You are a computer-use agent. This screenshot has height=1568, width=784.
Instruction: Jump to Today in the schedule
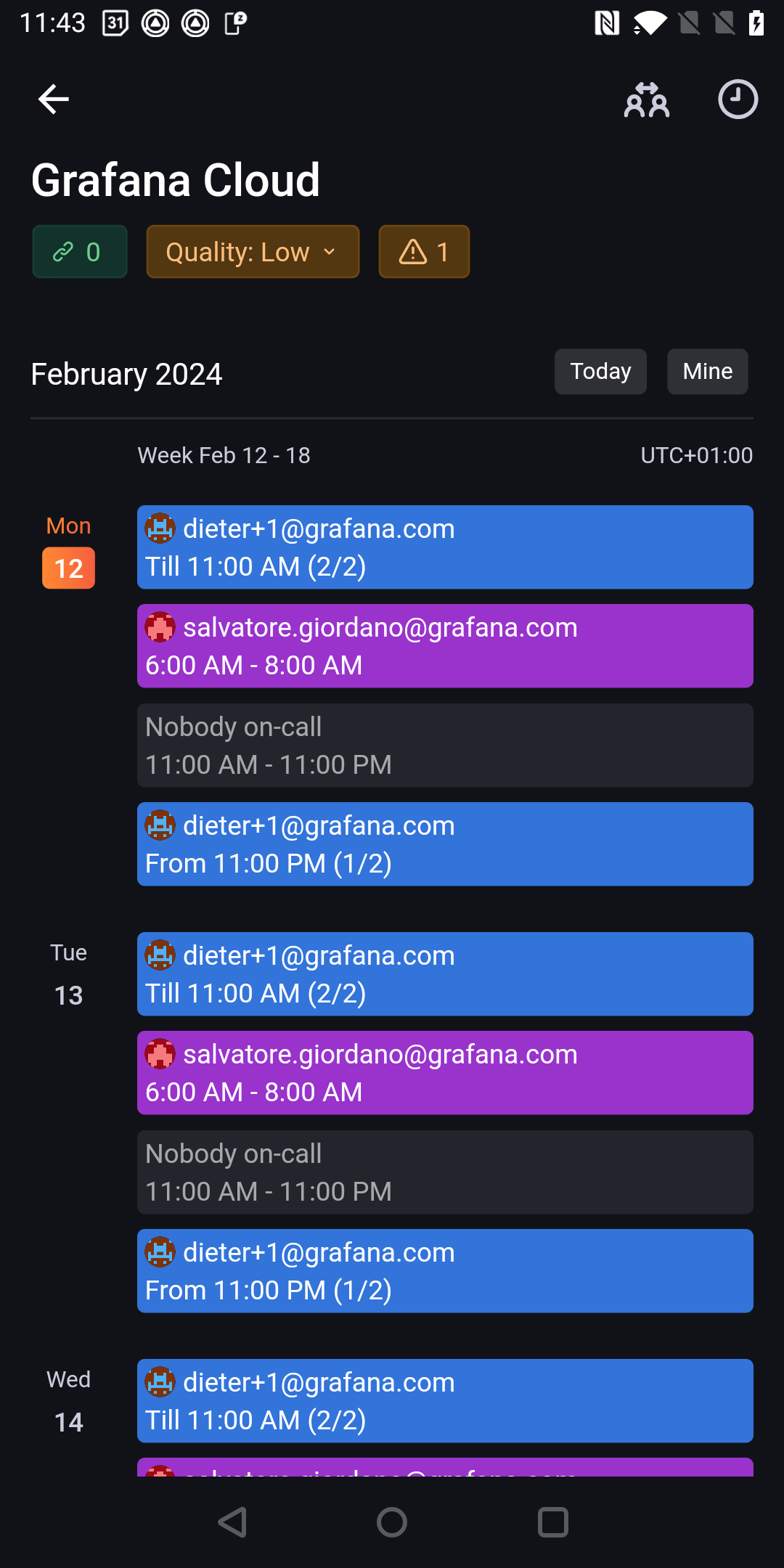pyautogui.click(x=600, y=372)
